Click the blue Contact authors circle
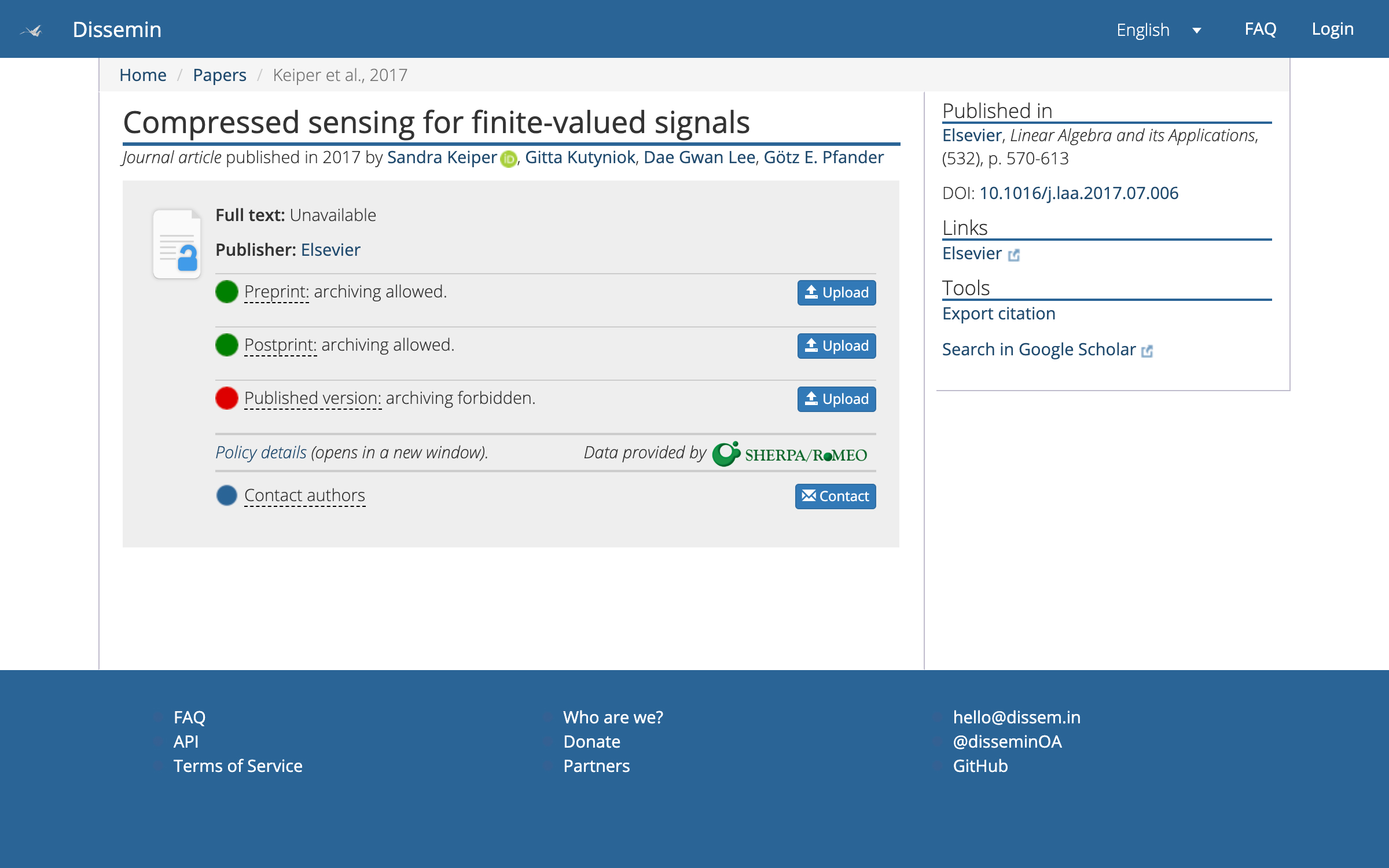The width and height of the screenshot is (1389, 868). pyautogui.click(x=227, y=495)
